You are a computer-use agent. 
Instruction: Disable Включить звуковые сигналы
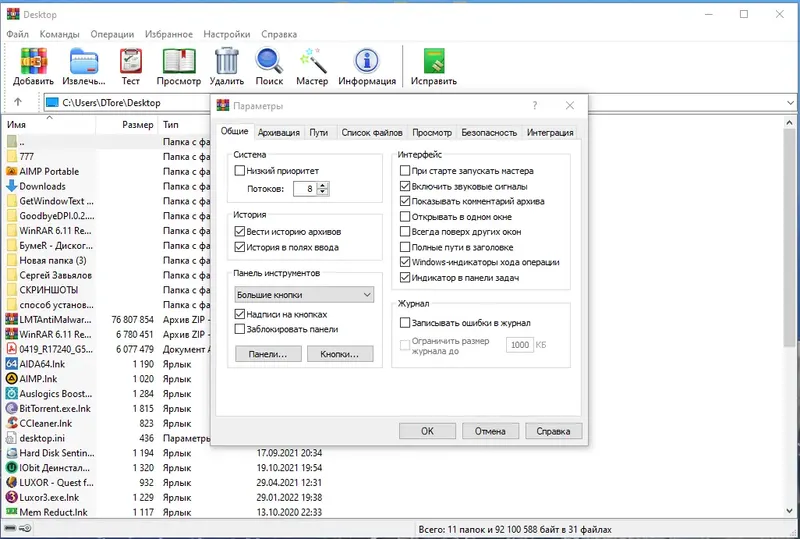coord(405,186)
